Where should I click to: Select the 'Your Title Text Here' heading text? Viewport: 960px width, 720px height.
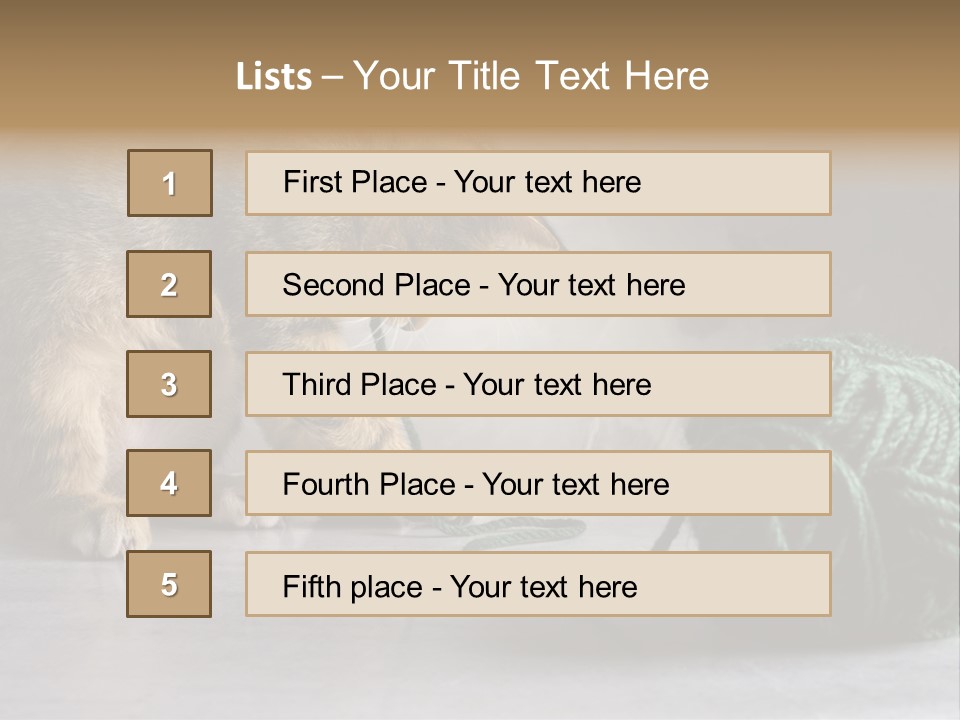pos(530,77)
